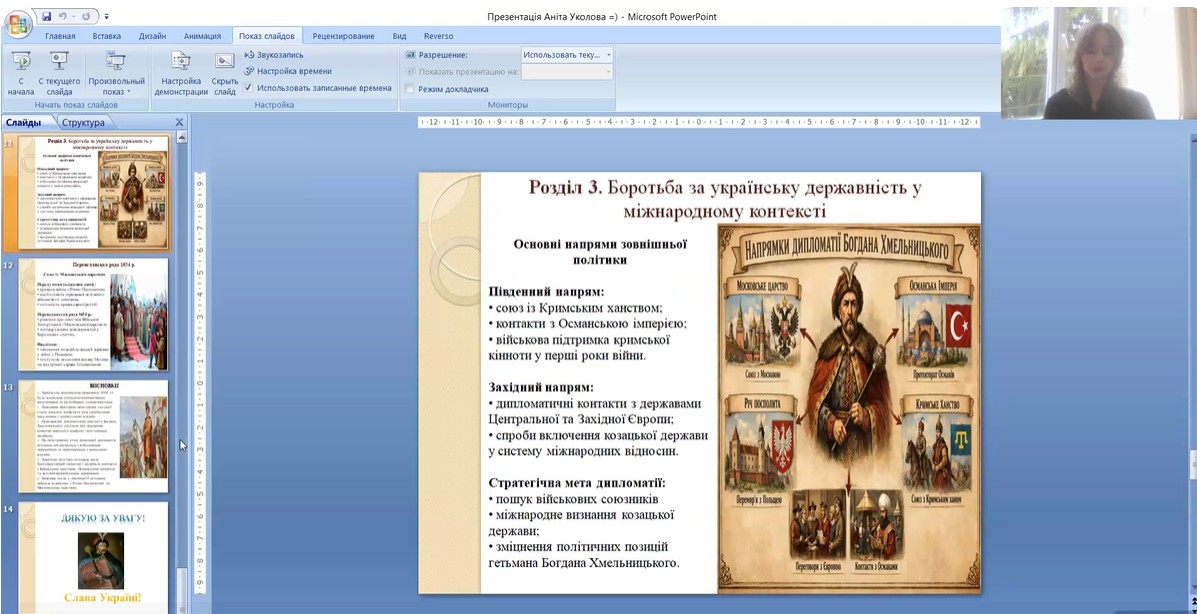
Task: Switch to Структура outline tab
Action: [x=83, y=123]
